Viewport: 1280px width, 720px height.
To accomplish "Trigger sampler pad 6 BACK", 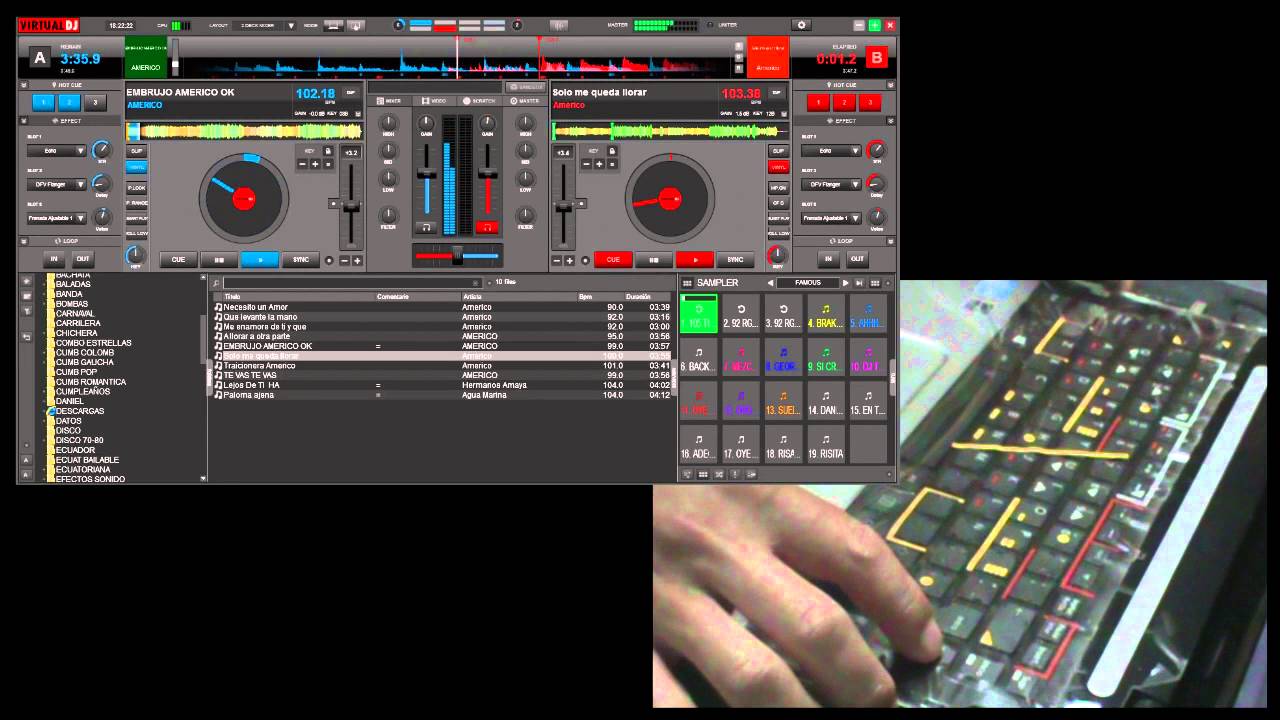I will tap(698, 356).
